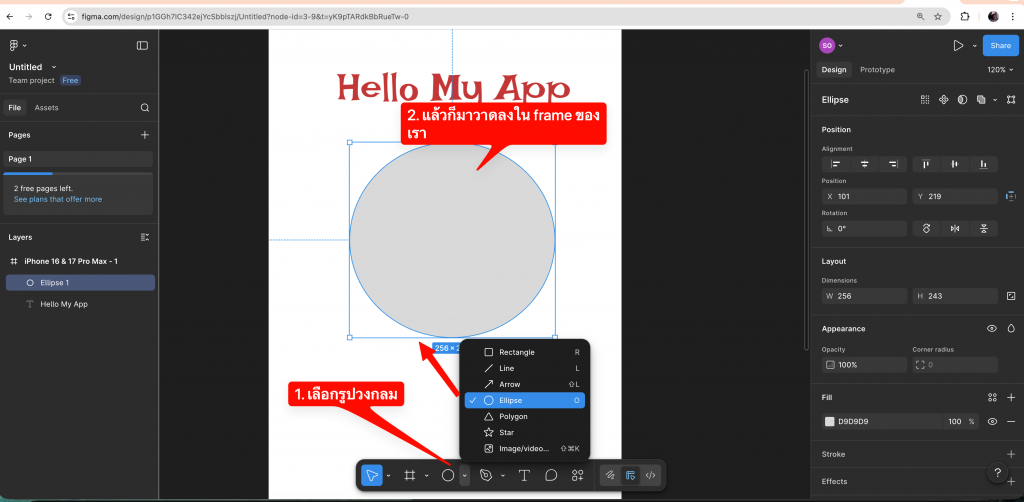The image size is (1024, 502).
Task: Toggle Fill visibility eye icon
Action: click(992, 422)
